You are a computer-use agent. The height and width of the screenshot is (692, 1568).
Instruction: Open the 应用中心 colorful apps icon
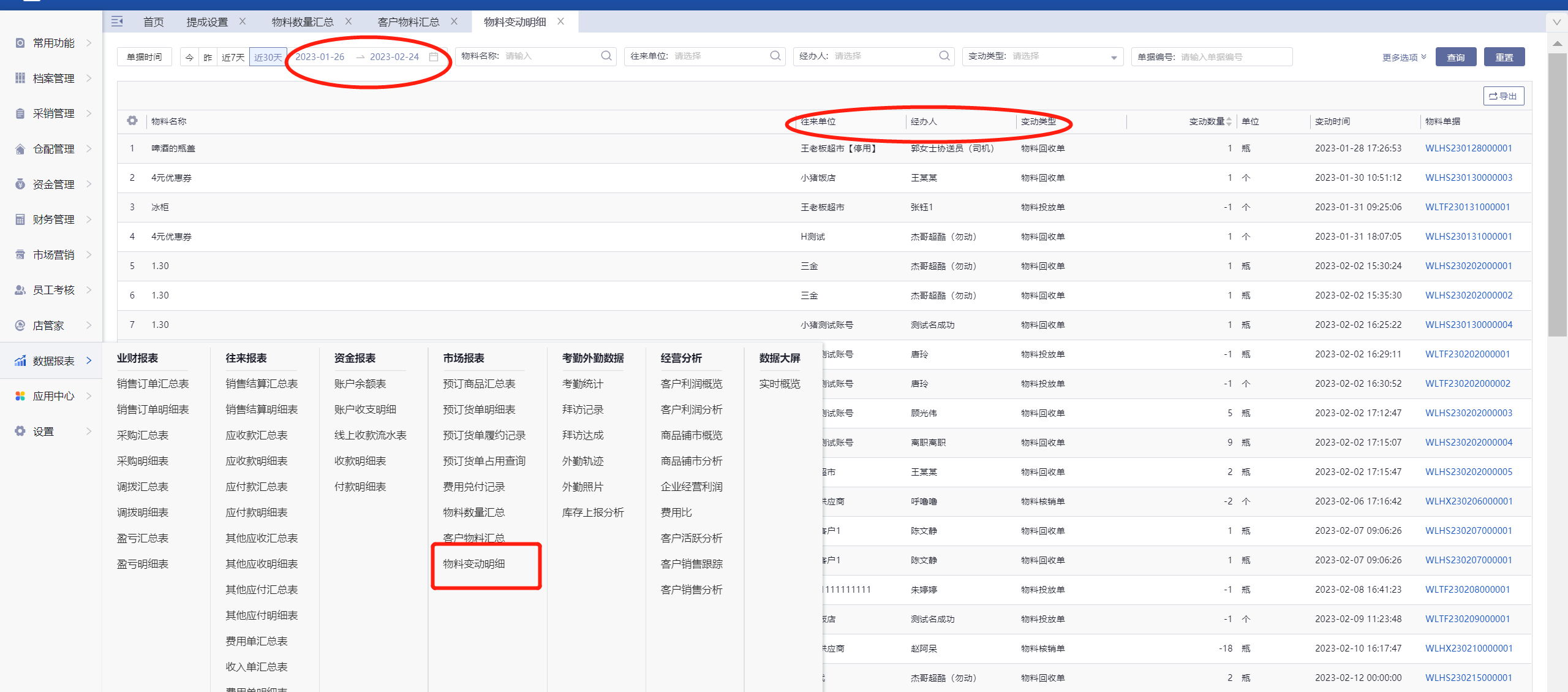(x=20, y=396)
